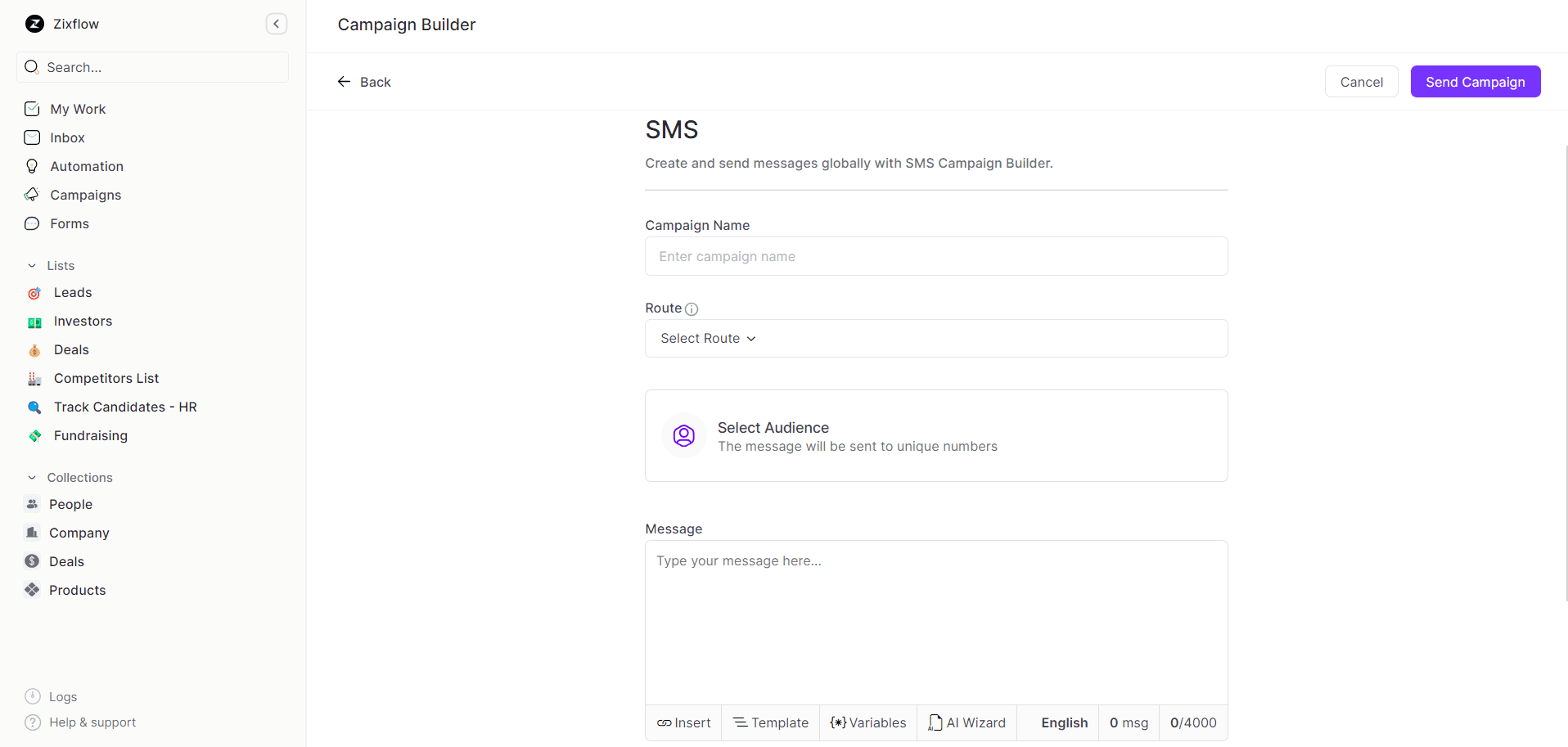
Task: Open the Leads list from the sidebar
Action: tap(73, 292)
